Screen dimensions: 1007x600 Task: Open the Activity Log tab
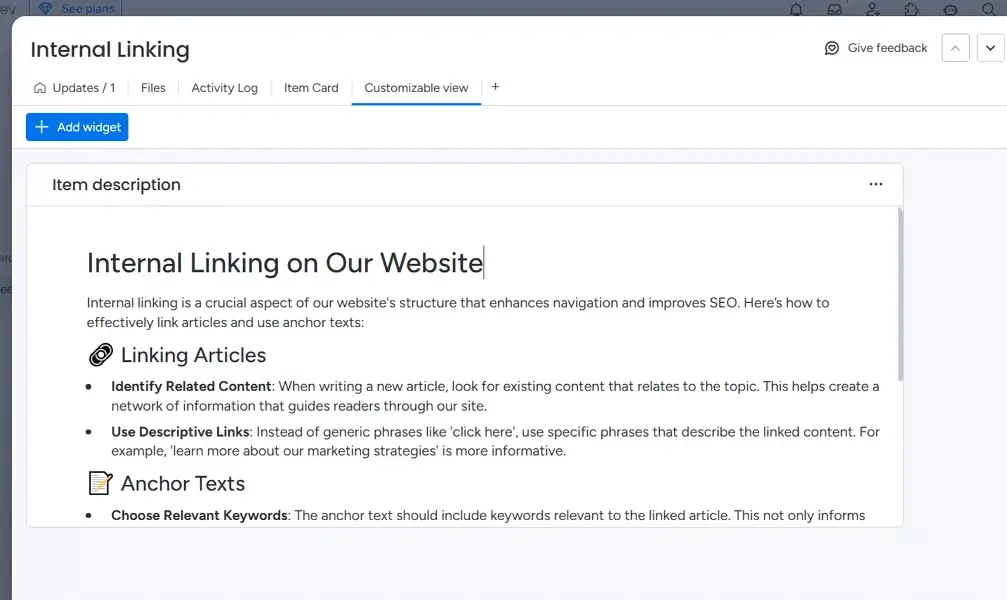(x=224, y=88)
